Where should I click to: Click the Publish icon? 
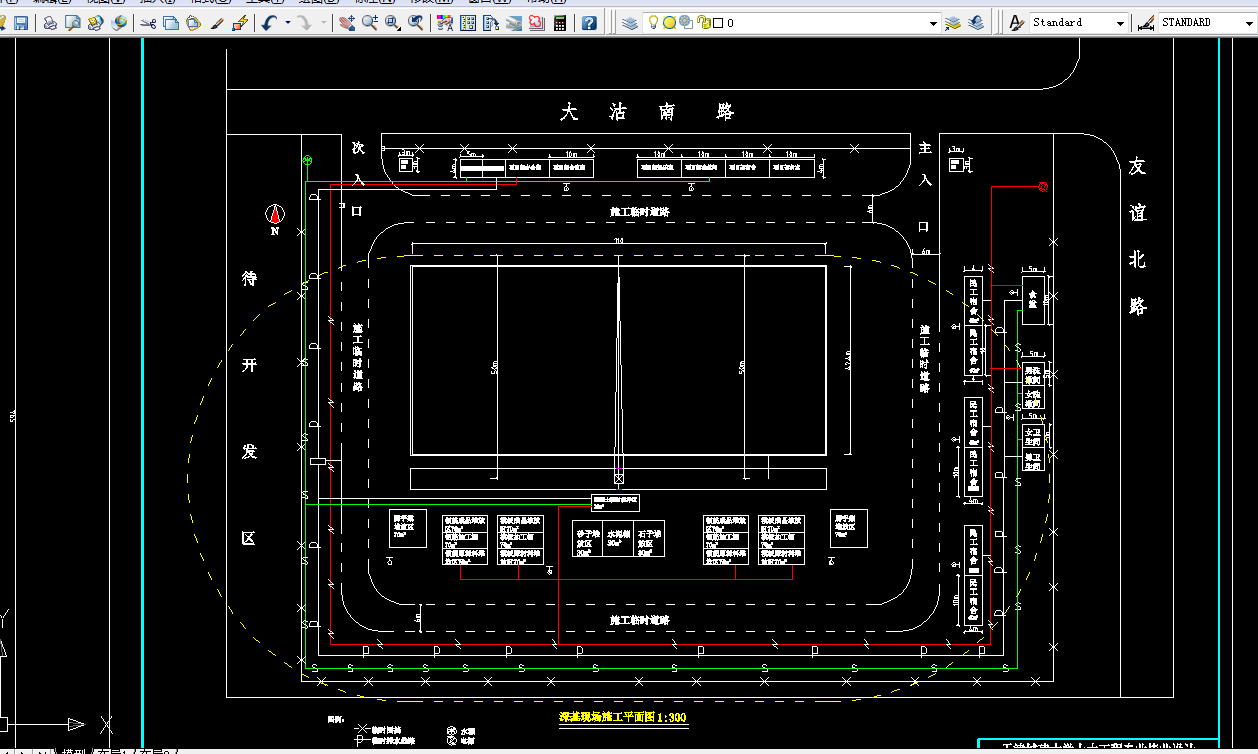click(95, 23)
